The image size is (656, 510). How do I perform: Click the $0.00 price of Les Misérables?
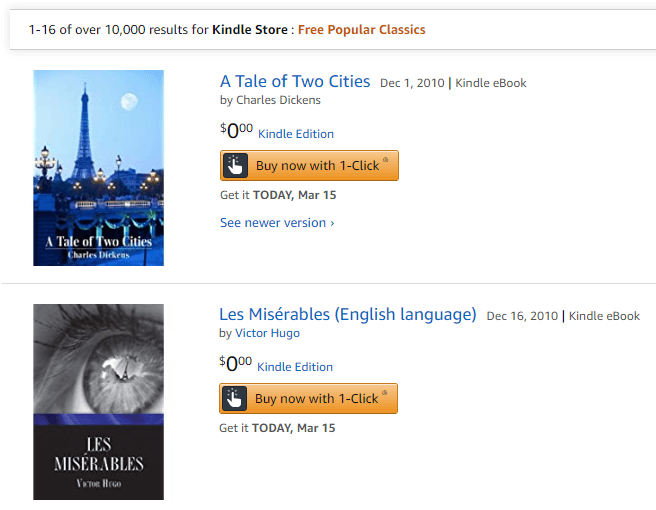[x=235, y=364]
